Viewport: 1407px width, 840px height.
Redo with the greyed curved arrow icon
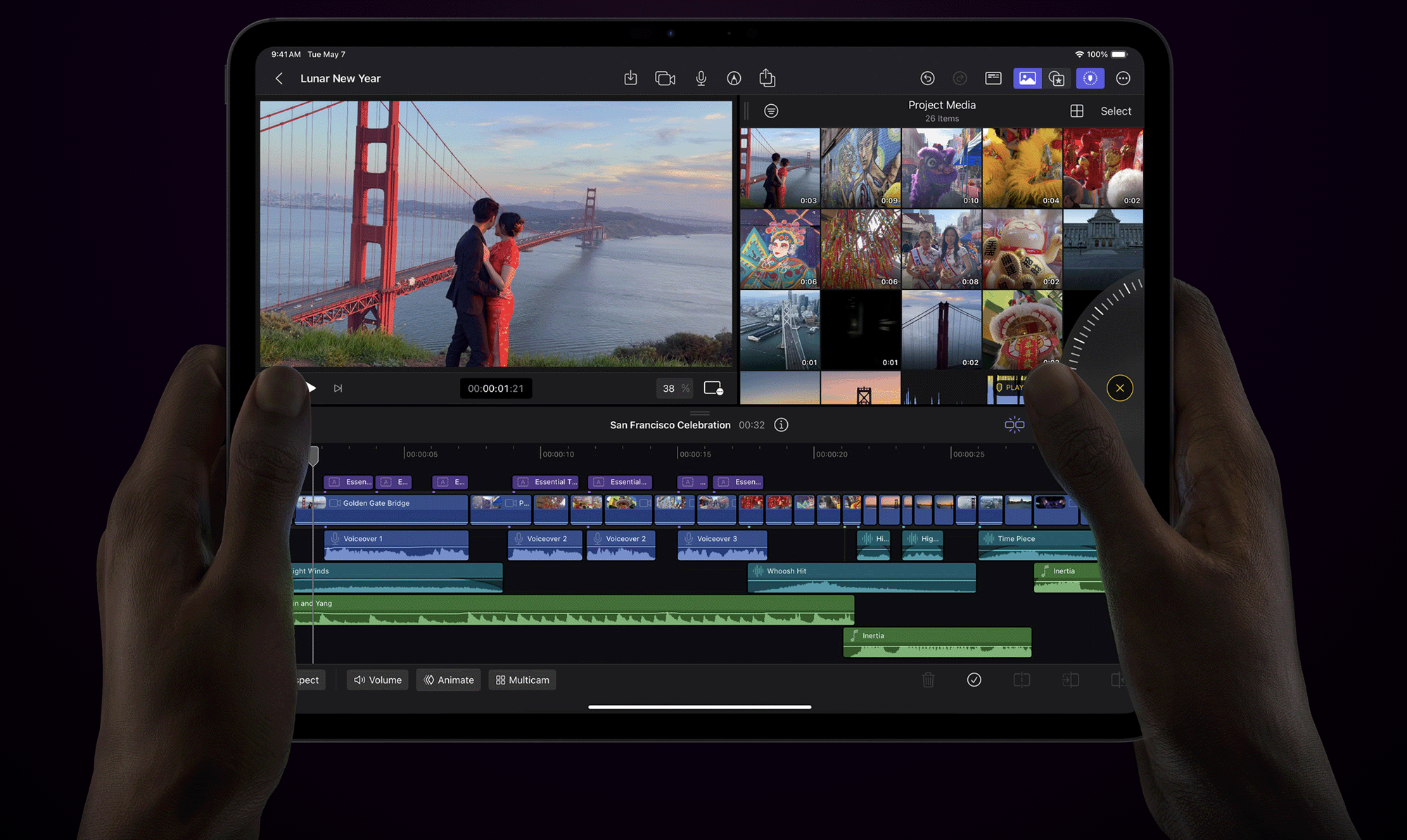960,78
